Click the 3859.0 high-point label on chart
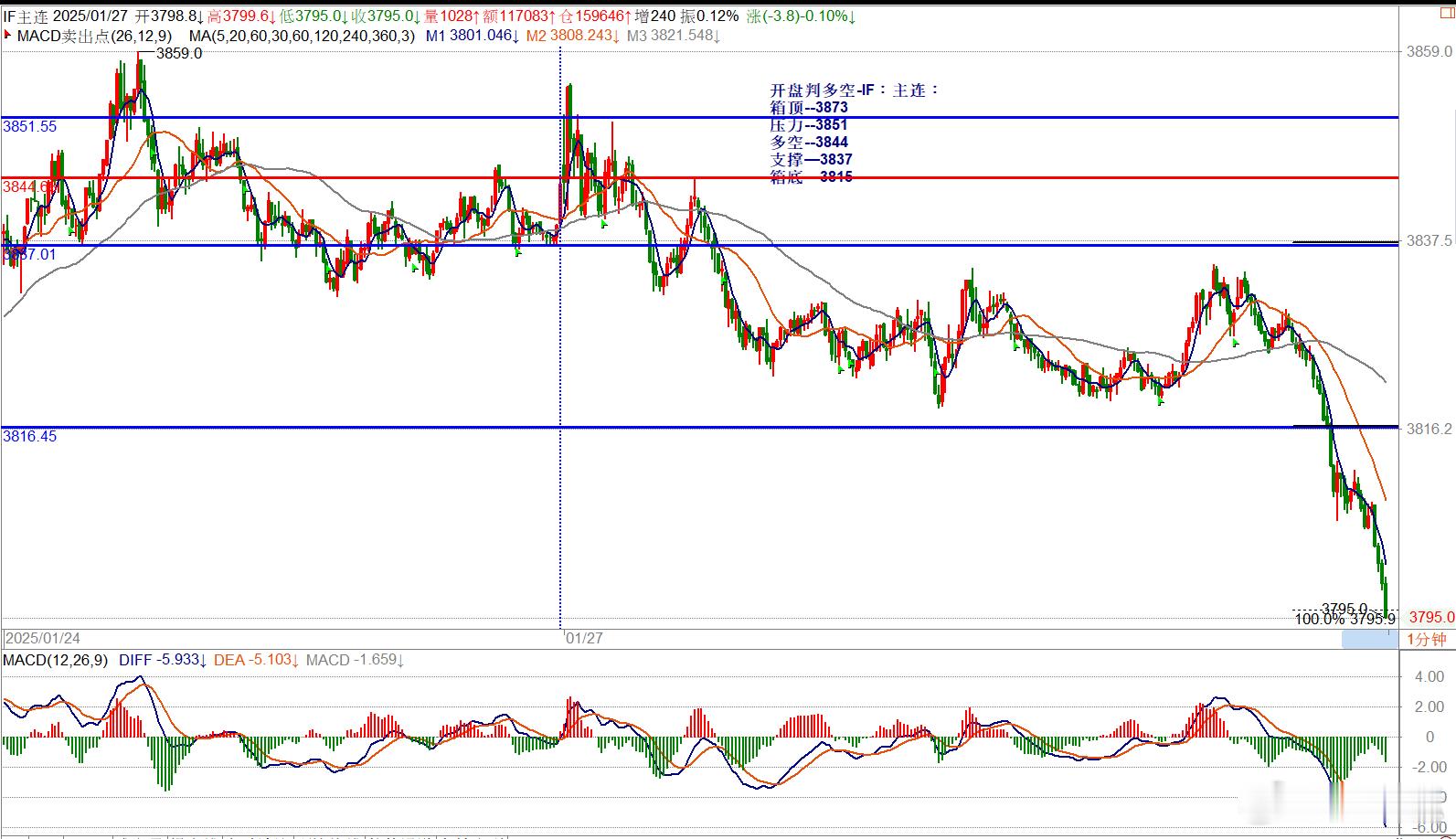The height and width of the screenshot is (839, 1456). tap(179, 54)
